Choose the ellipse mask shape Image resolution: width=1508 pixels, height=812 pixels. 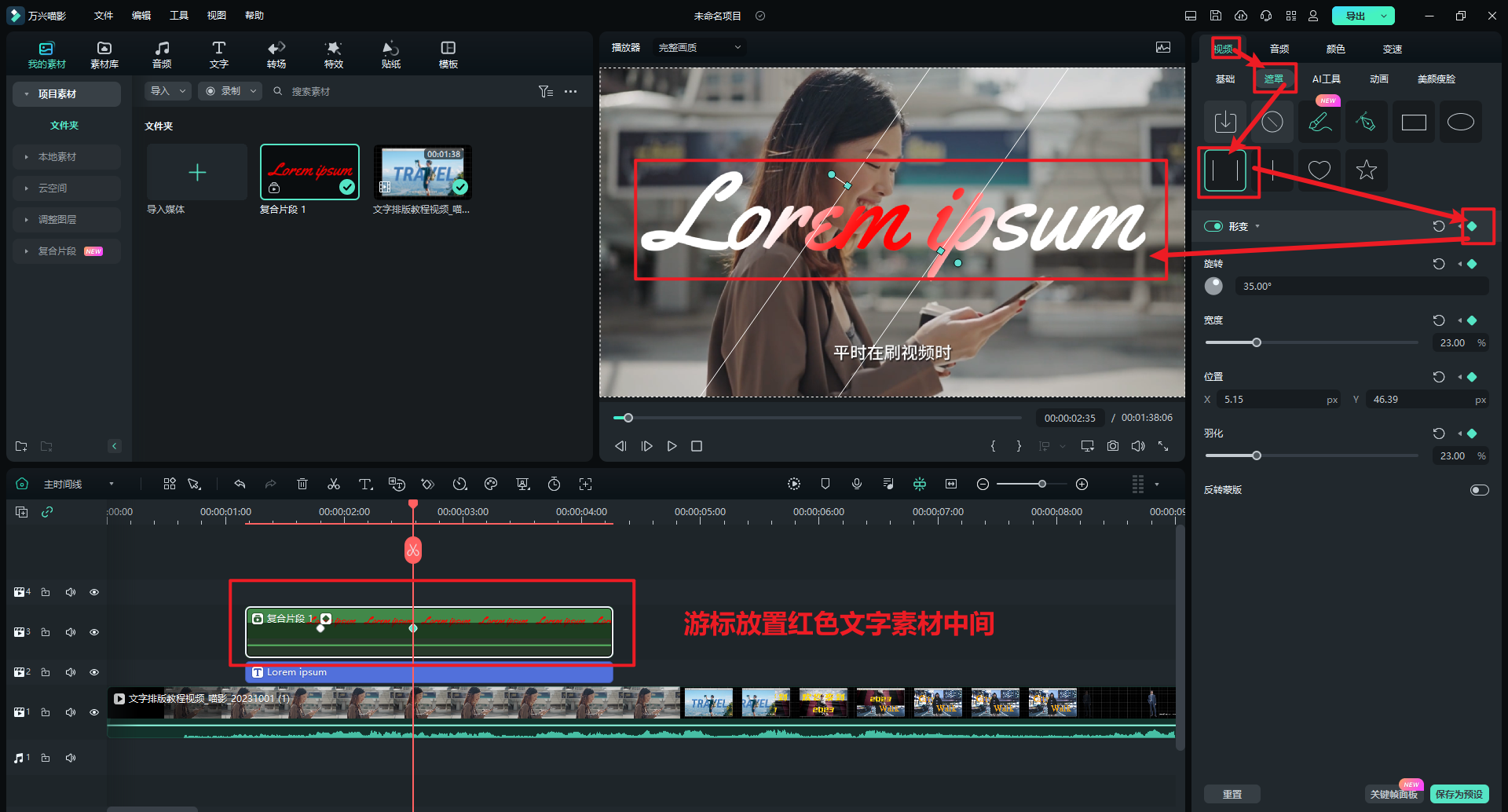pos(1460,123)
